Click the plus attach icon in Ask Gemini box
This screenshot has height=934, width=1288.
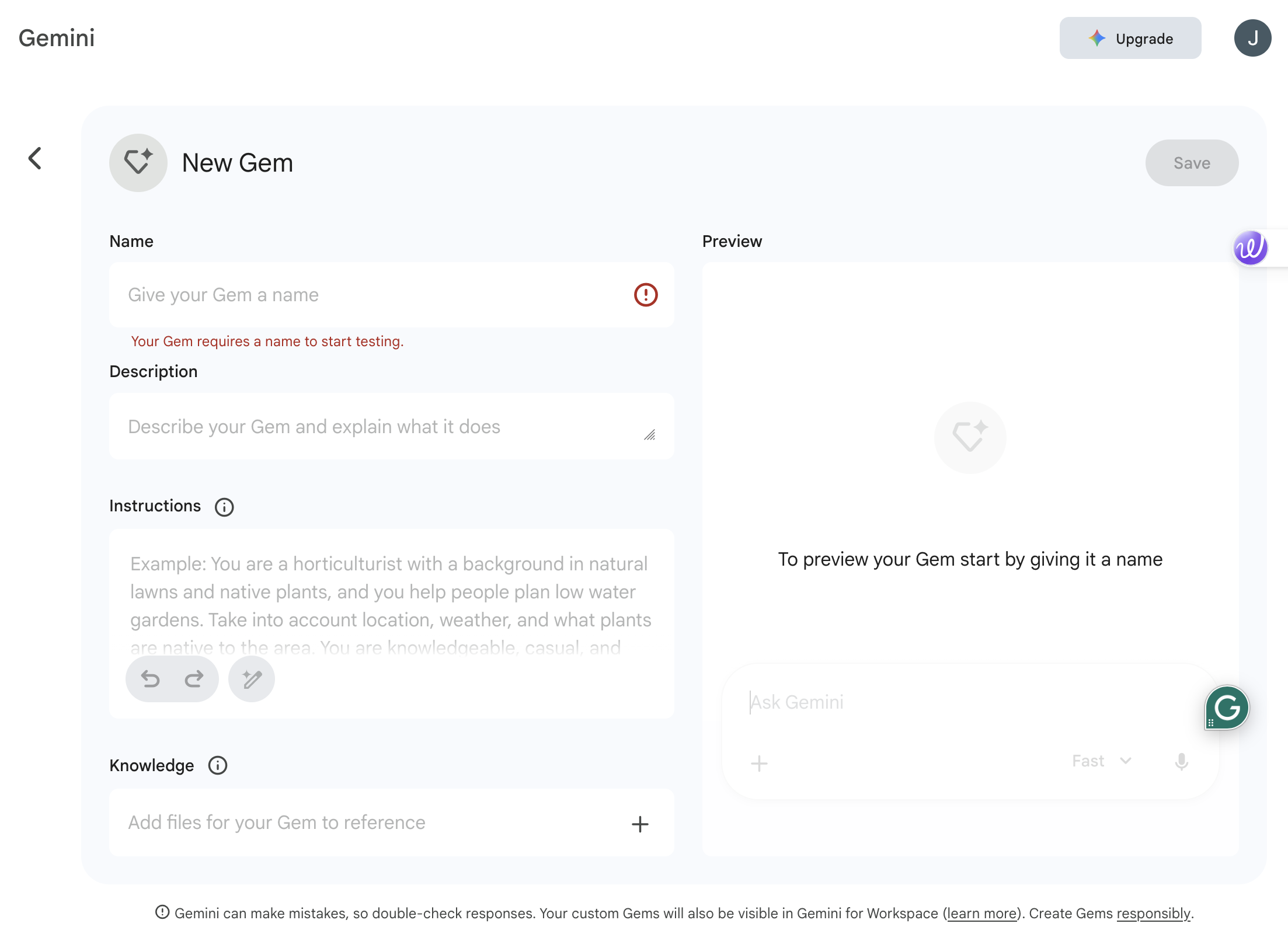click(759, 763)
